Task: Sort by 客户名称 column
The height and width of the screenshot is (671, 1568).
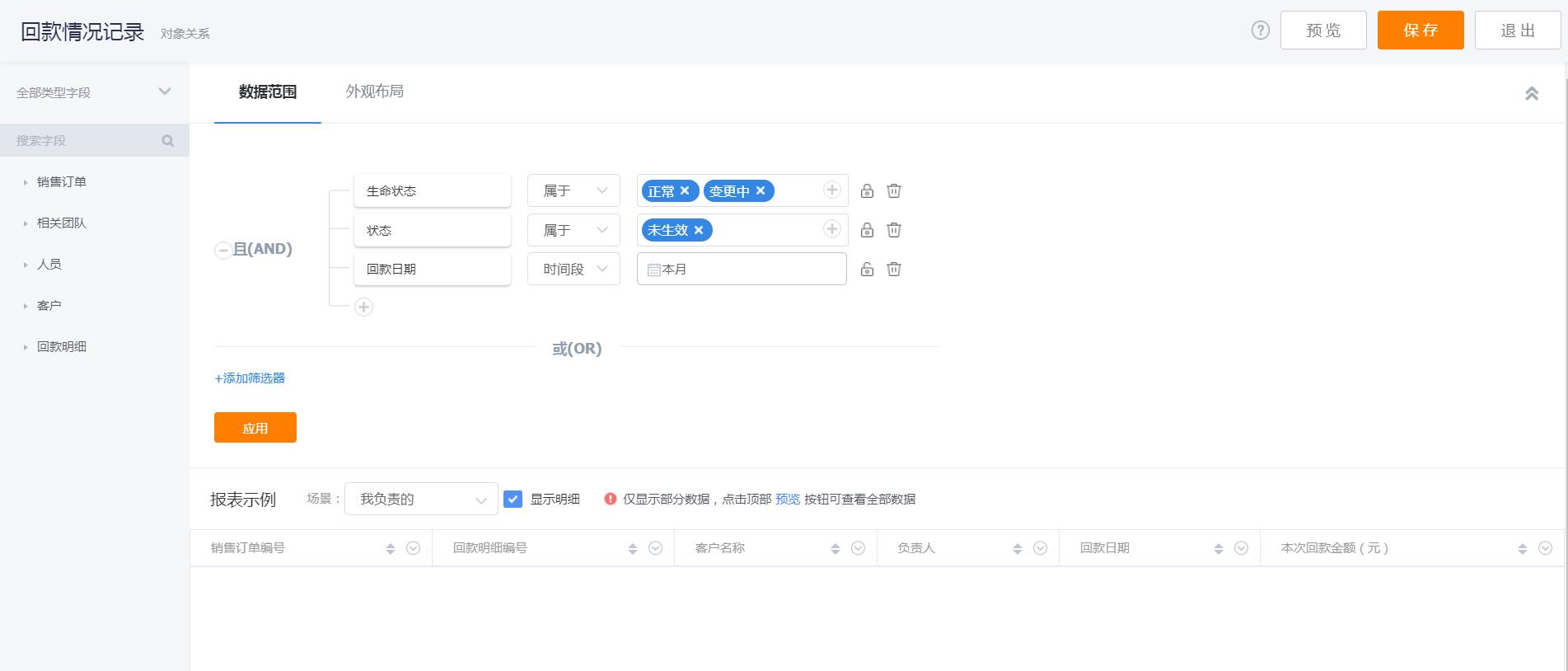Action: [x=835, y=548]
